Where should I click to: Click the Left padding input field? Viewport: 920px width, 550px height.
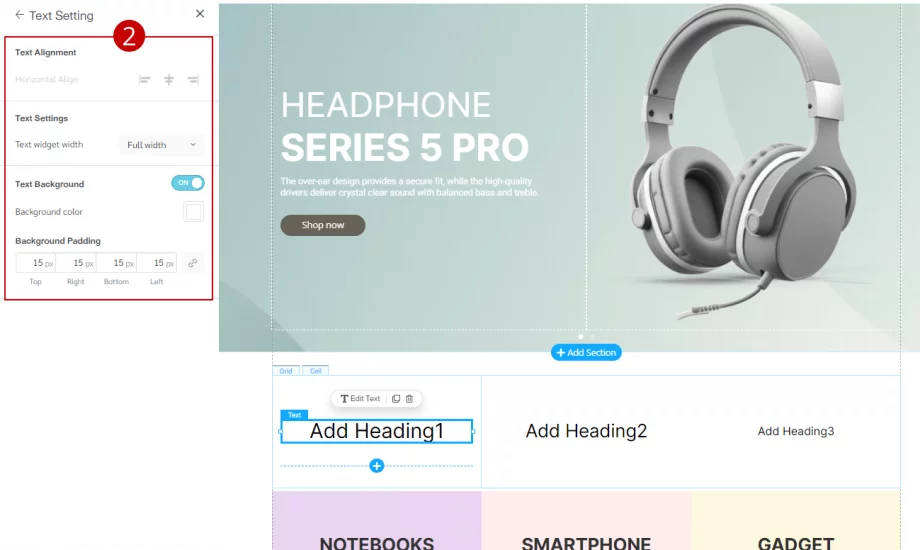click(157, 263)
